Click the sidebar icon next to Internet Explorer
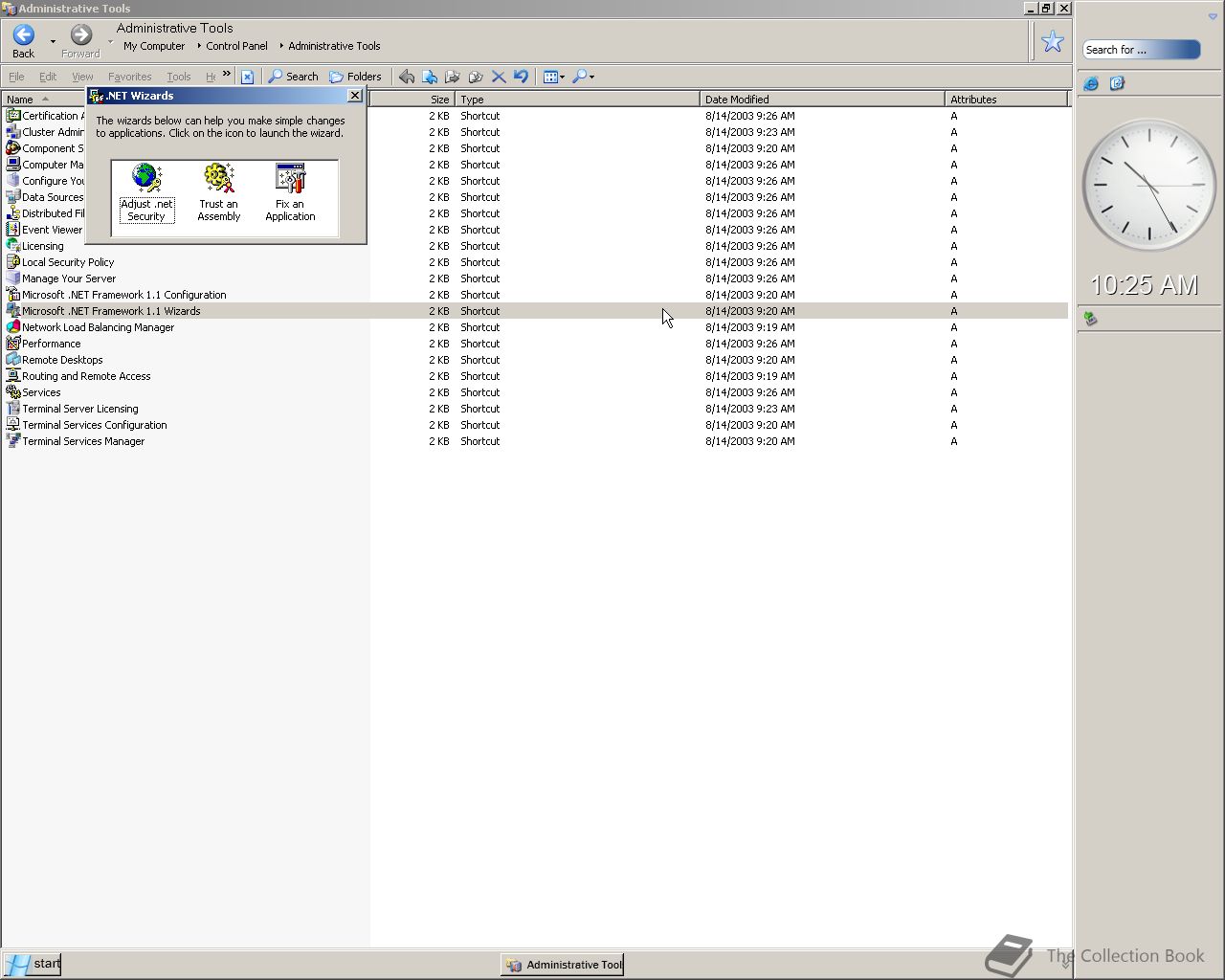This screenshot has width=1225, height=980. click(1117, 84)
